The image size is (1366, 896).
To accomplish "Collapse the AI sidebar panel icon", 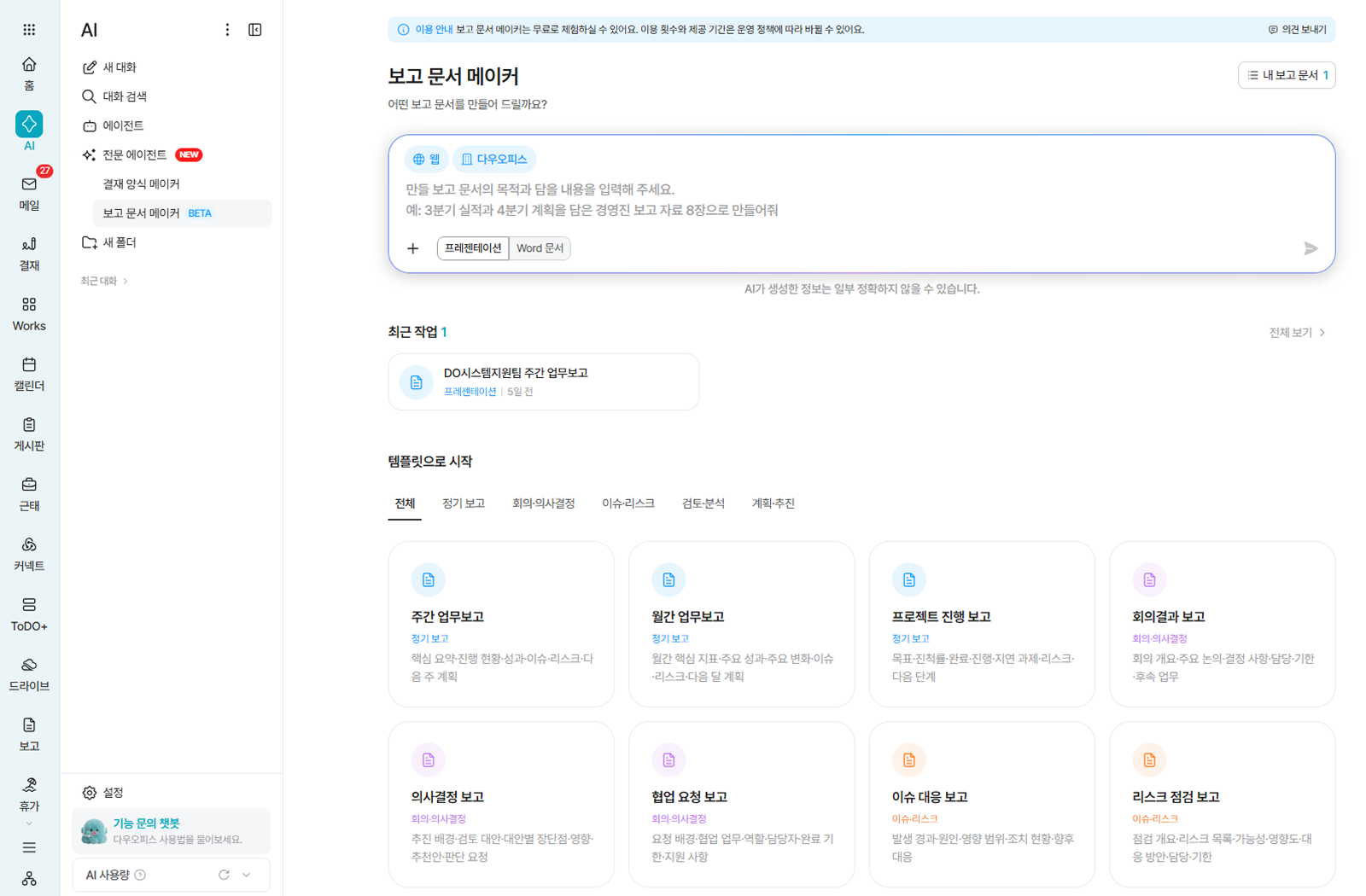I will pyautogui.click(x=255, y=30).
